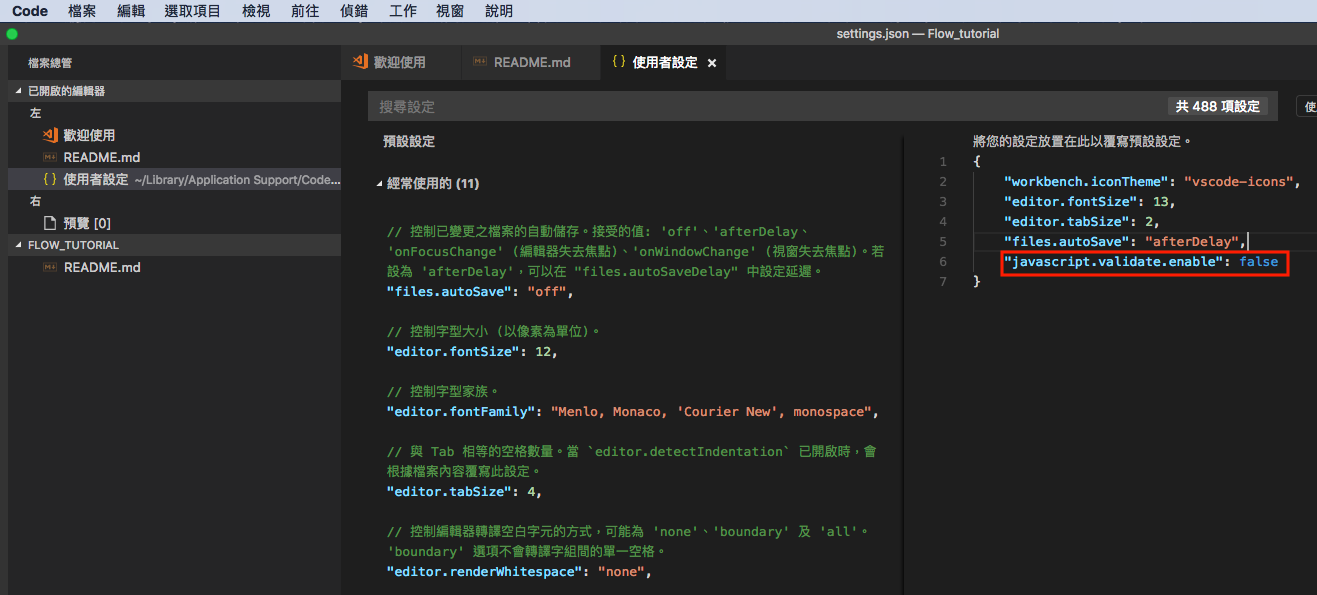Click the "editor.tabSize": 2 user setting

point(1082,222)
